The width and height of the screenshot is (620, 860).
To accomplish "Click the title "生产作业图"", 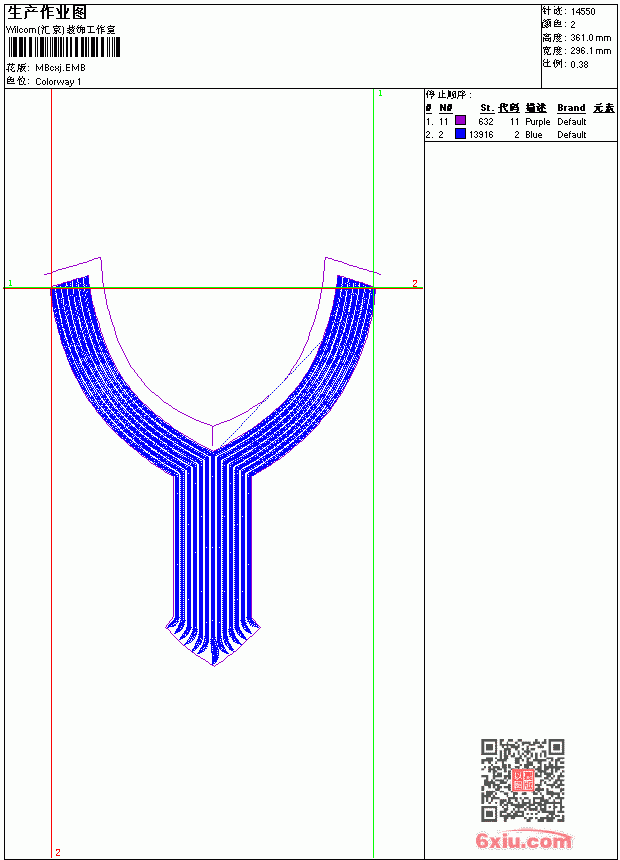I will [47, 12].
